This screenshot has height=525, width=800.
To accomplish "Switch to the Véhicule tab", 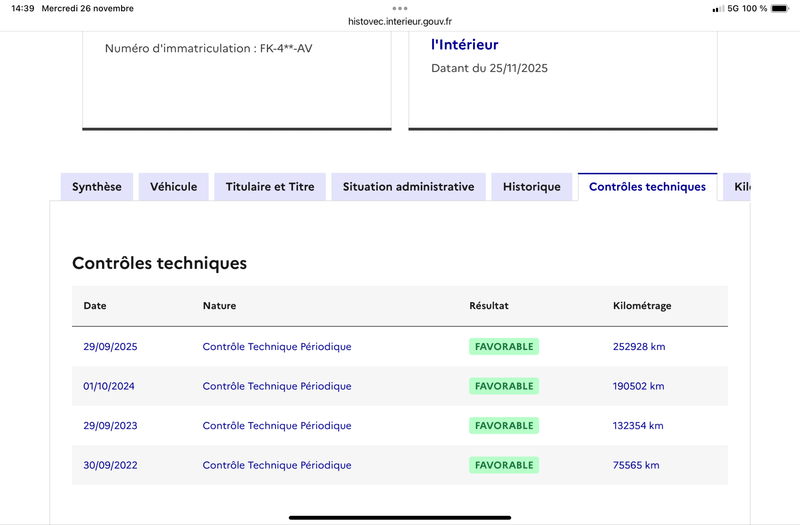I will [174, 187].
